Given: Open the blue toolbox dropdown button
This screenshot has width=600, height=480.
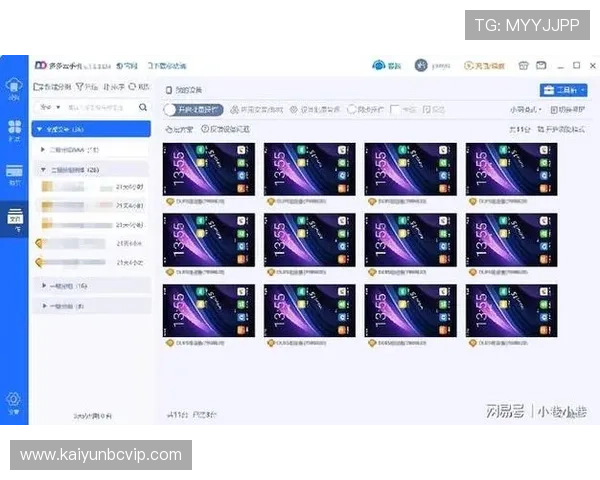Looking at the screenshot, I should click(x=564, y=90).
